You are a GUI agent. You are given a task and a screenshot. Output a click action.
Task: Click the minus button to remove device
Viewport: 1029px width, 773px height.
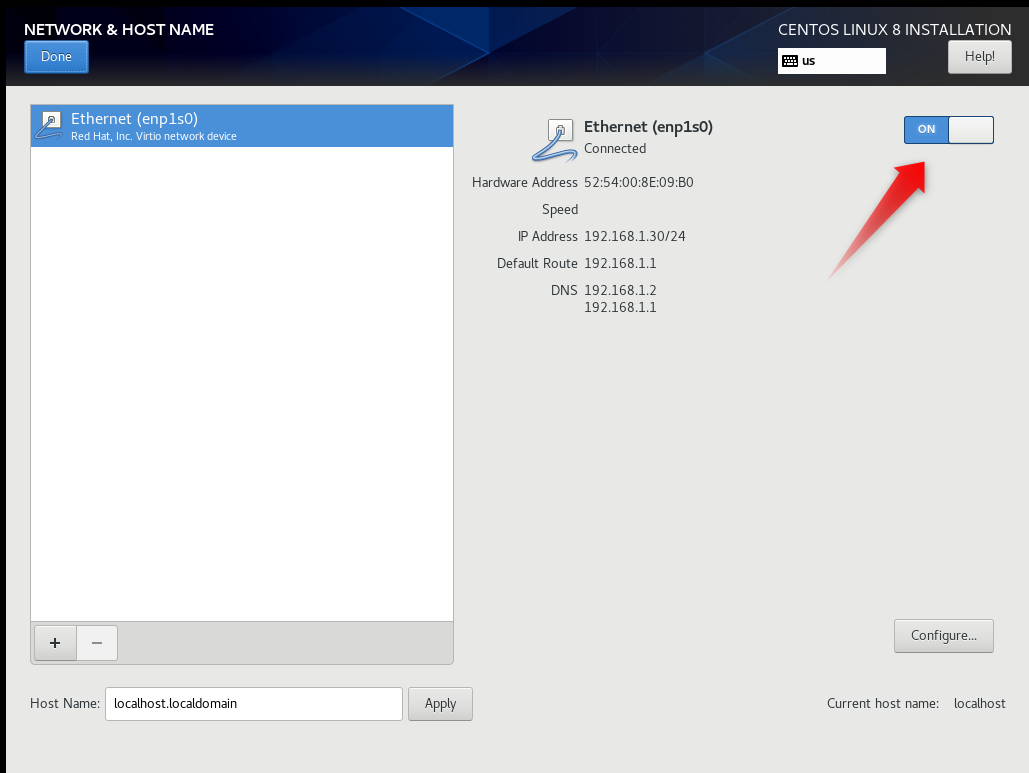97,643
